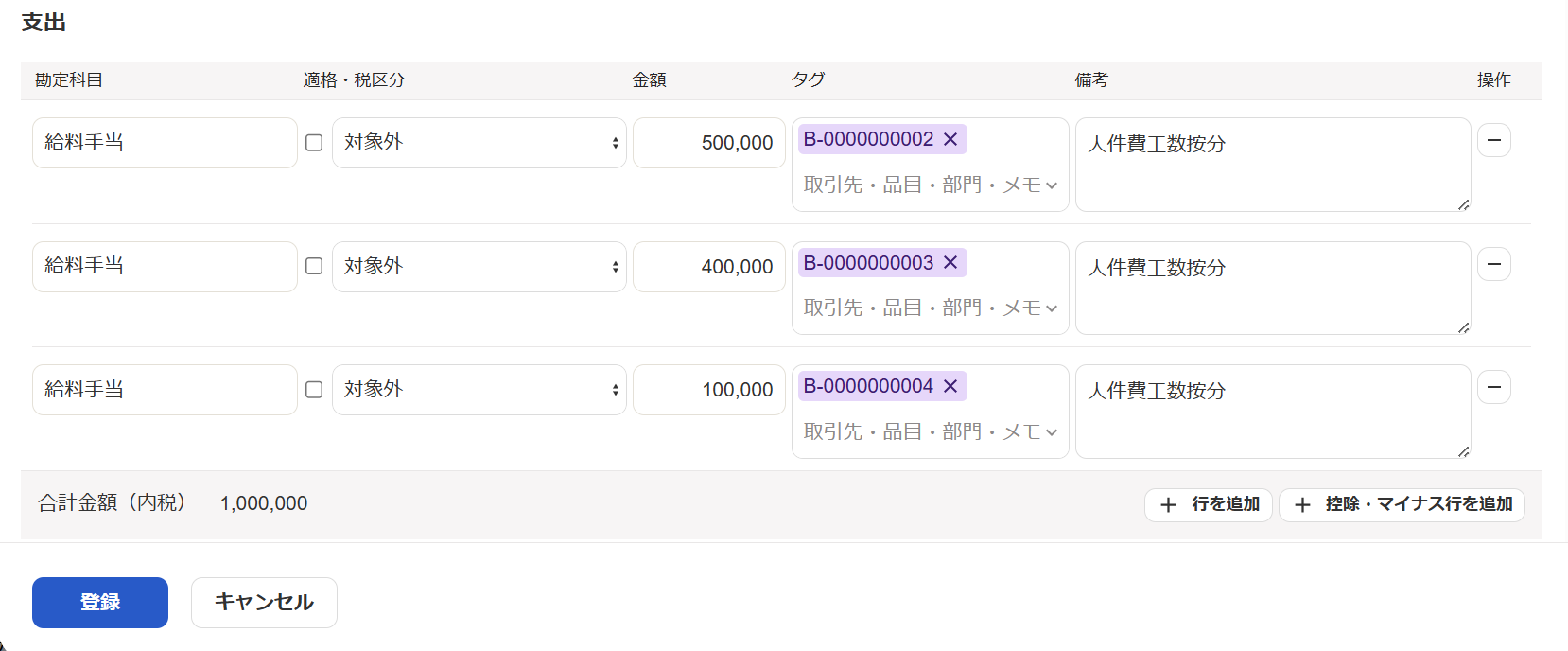Click 控除・マイナス行を追加 button
Screen dimensions: 1568x651
tap(1402, 504)
